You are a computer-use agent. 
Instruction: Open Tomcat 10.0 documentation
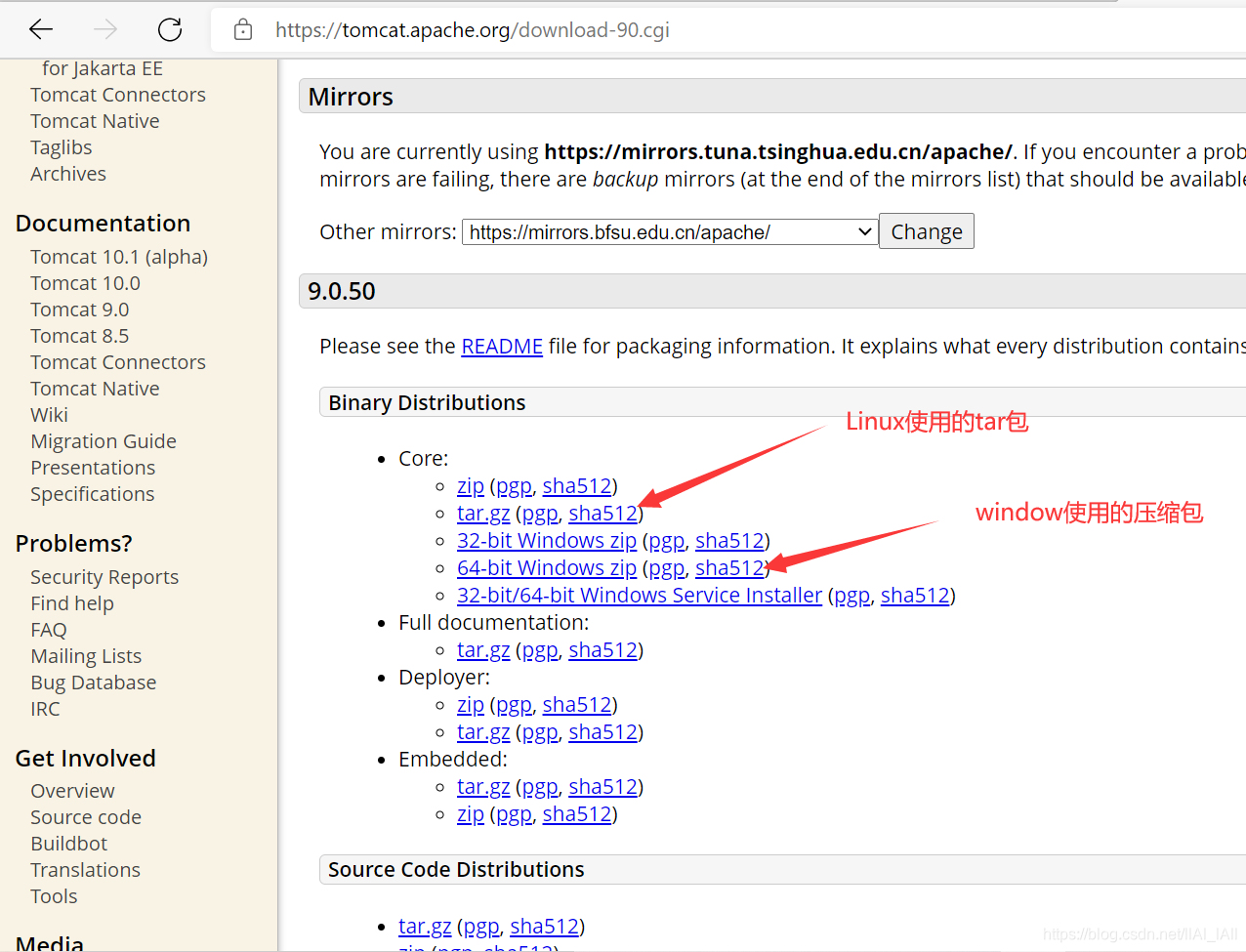85,283
